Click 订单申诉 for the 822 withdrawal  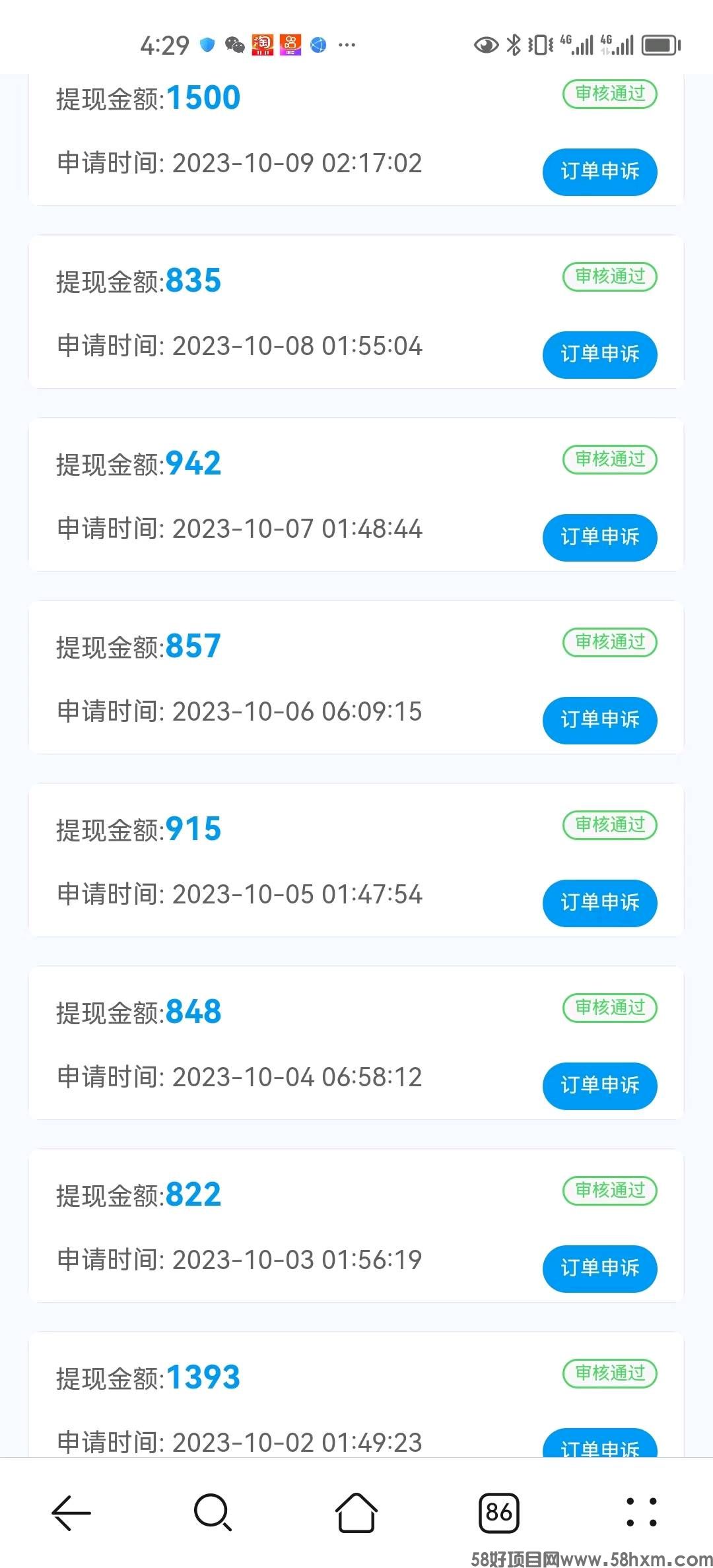(x=600, y=1268)
